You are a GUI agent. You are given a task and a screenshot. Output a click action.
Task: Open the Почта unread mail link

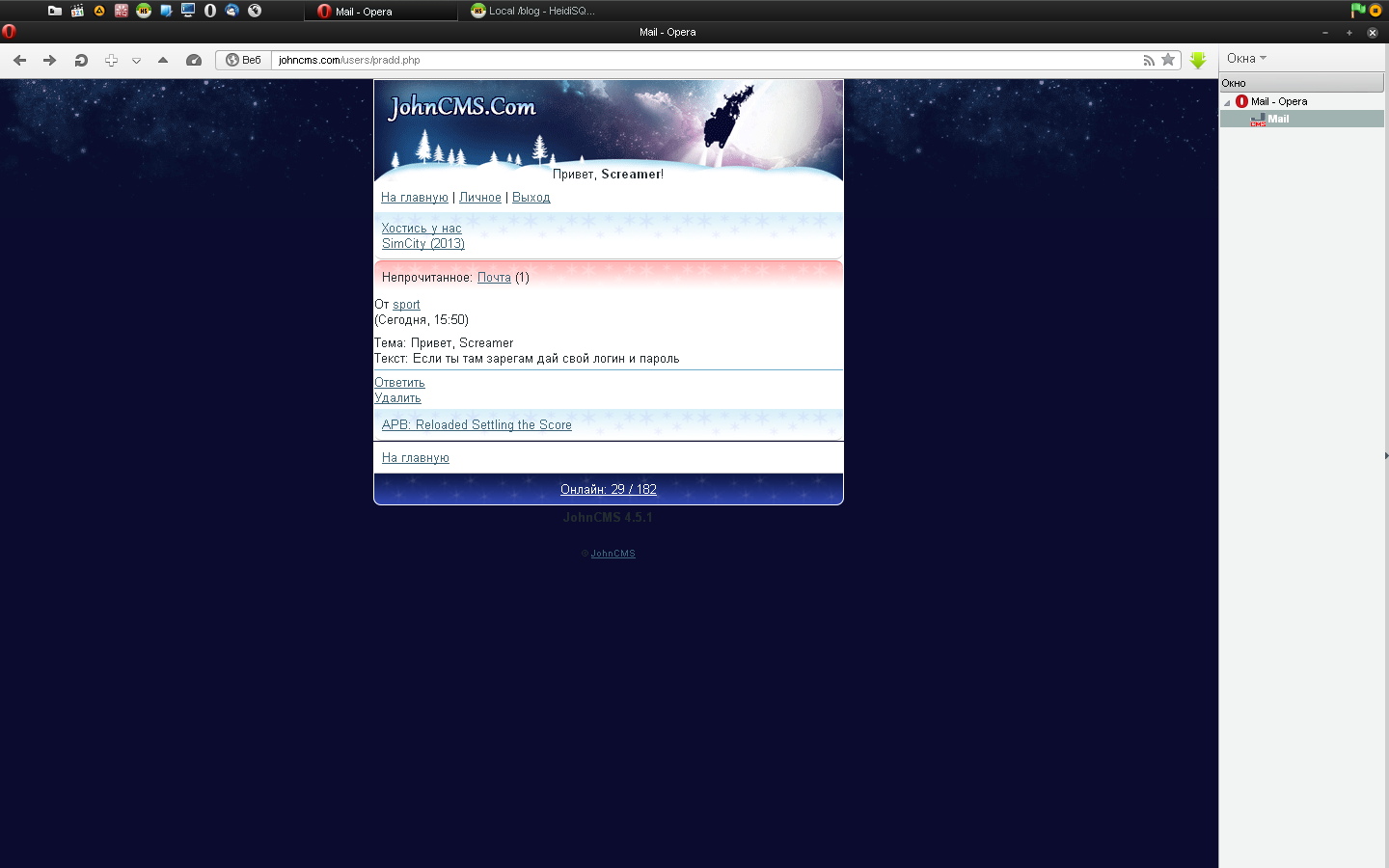coord(494,278)
